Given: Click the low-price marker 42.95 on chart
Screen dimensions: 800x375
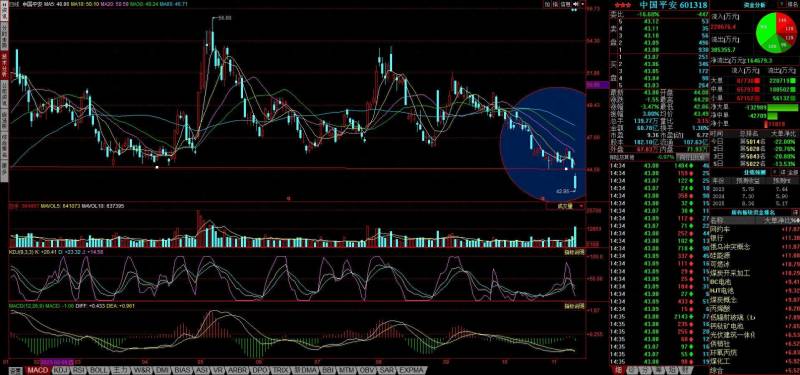Looking at the screenshot, I should coord(562,191).
